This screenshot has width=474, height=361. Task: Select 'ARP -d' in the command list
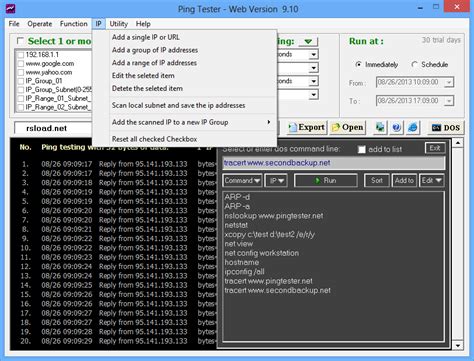click(x=237, y=197)
